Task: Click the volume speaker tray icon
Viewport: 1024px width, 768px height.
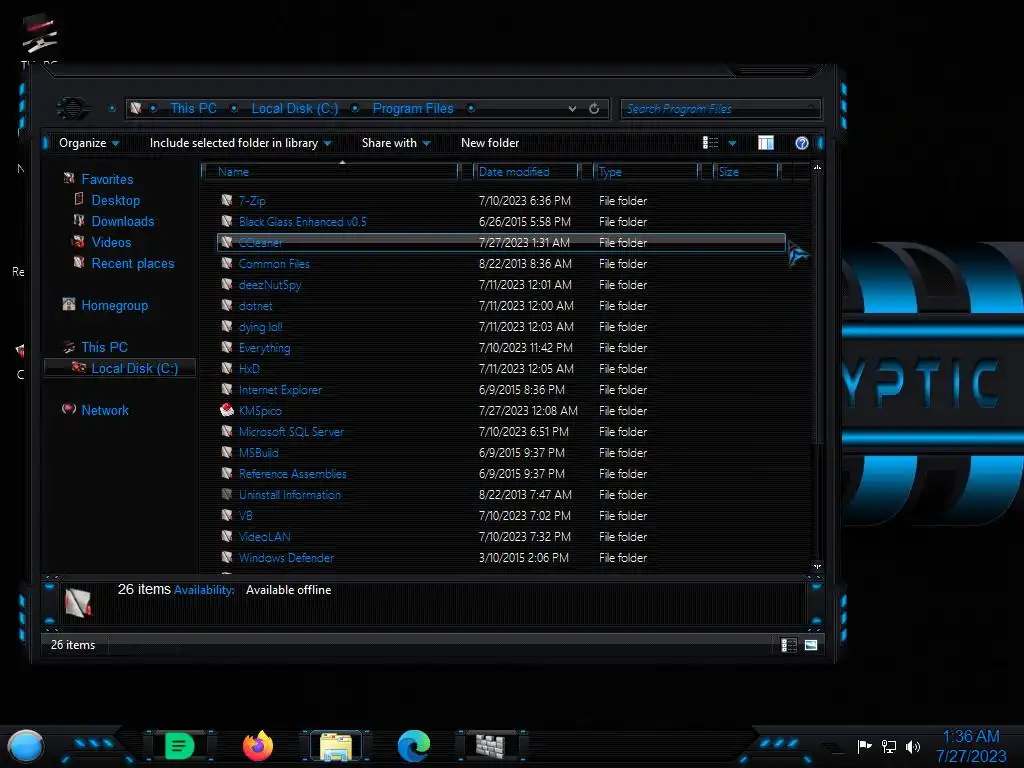Action: (x=912, y=746)
